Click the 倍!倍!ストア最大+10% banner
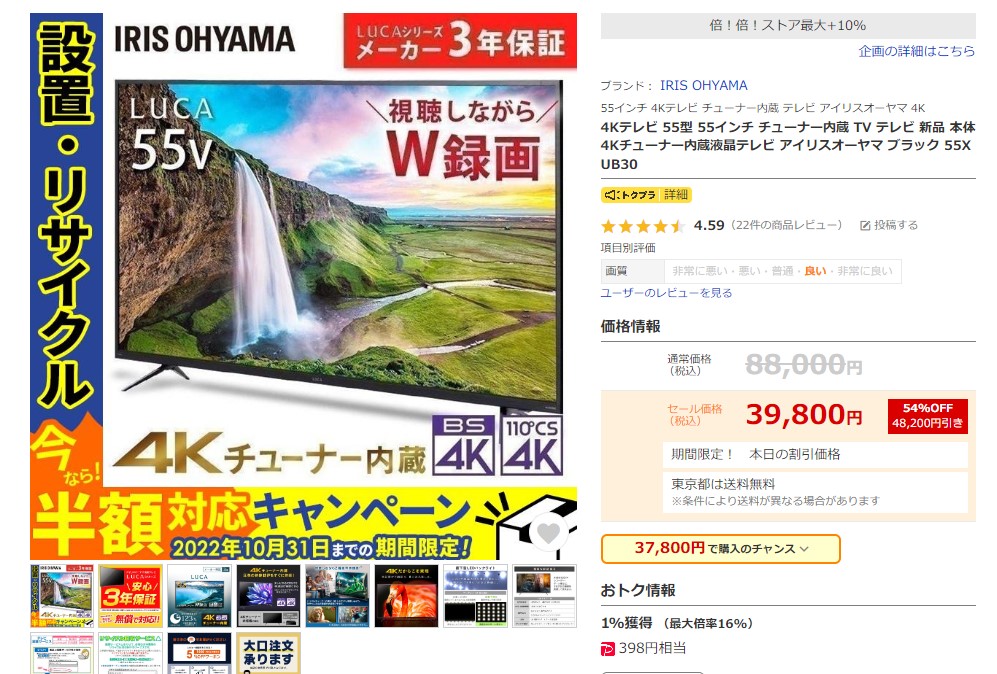Viewport: 997px width, 674px height. coord(788,25)
